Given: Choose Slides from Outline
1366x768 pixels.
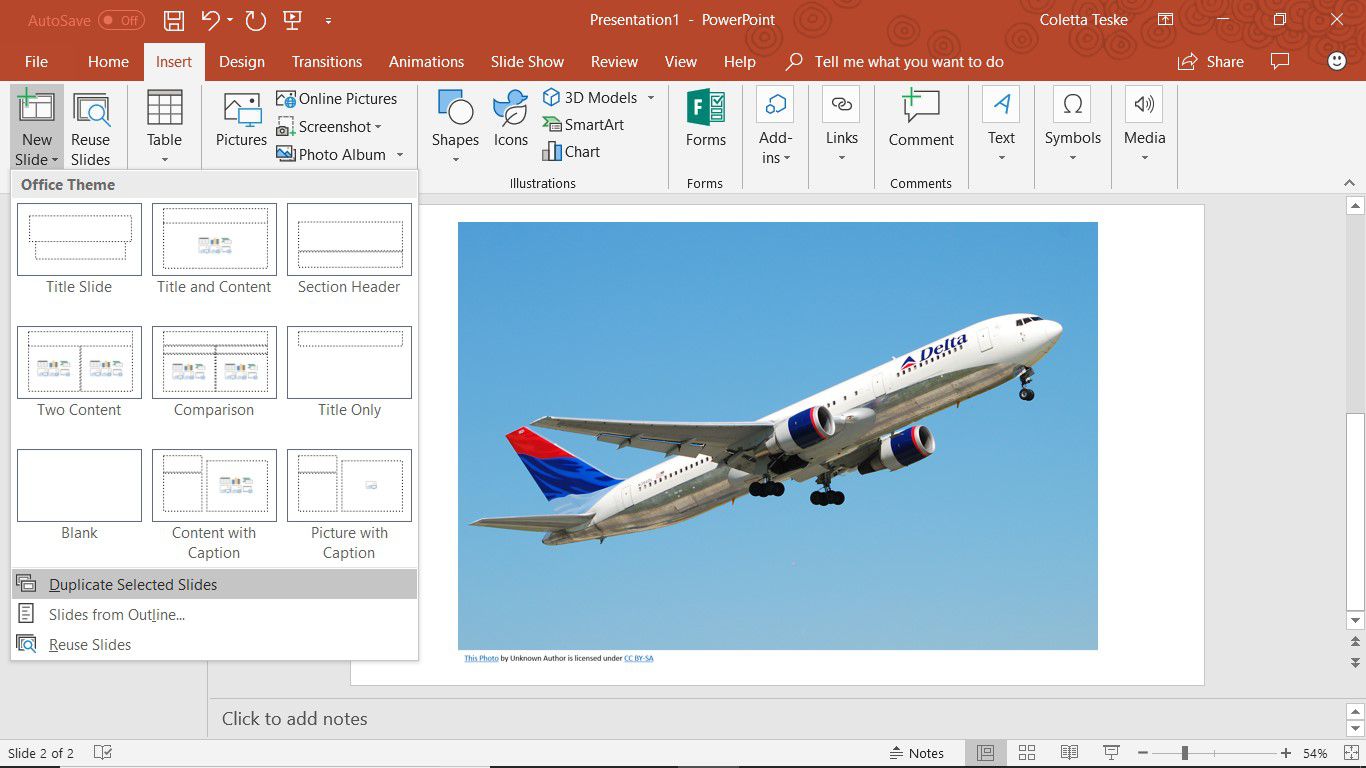Looking at the screenshot, I should (214, 615).
